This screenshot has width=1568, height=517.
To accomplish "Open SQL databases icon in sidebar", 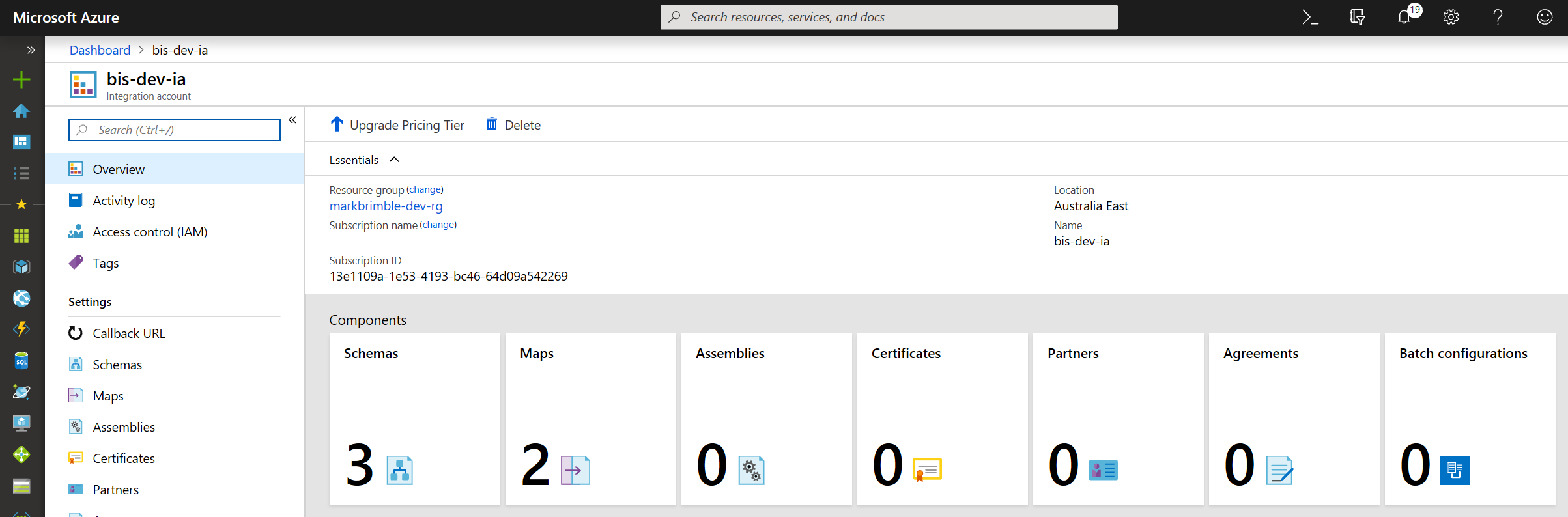I will click(x=21, y=361).
